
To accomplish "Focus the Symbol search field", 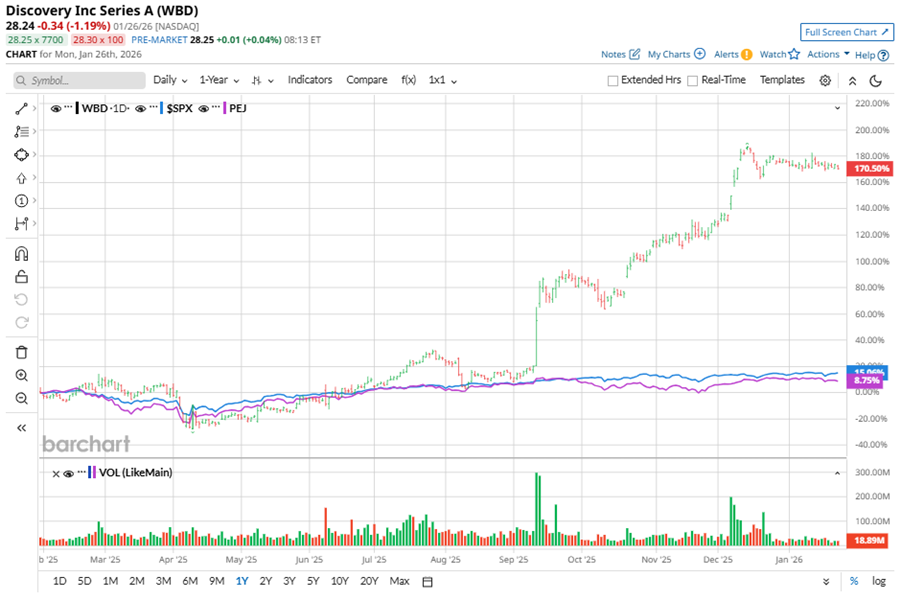I will 79,81.
